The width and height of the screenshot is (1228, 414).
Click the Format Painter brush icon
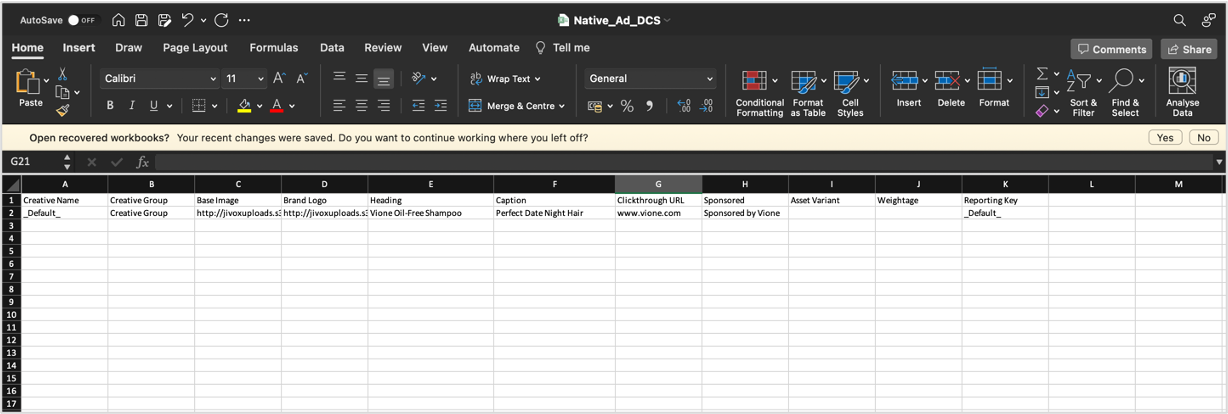[62, 110]
